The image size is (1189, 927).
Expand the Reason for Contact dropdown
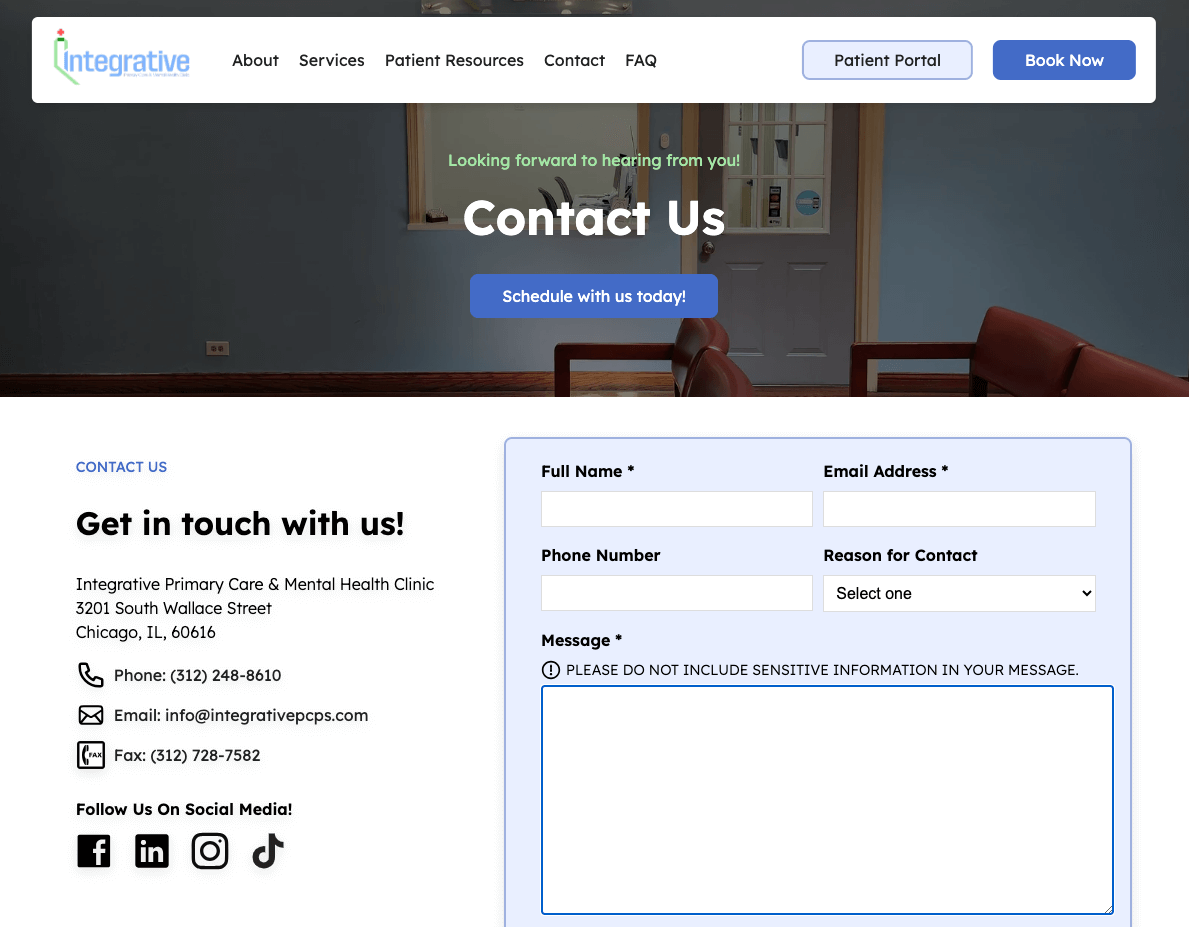[x=959, y=593]
